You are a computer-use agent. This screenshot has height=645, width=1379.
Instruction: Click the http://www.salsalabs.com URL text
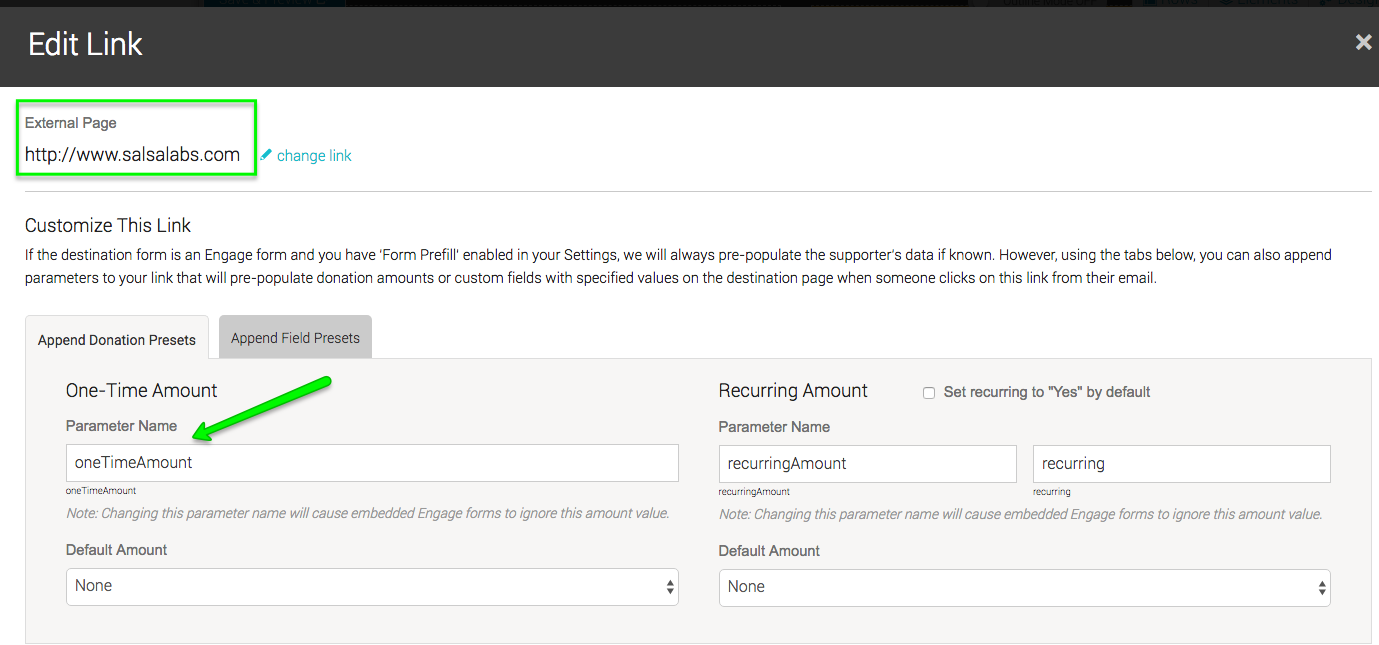point(132,154)
